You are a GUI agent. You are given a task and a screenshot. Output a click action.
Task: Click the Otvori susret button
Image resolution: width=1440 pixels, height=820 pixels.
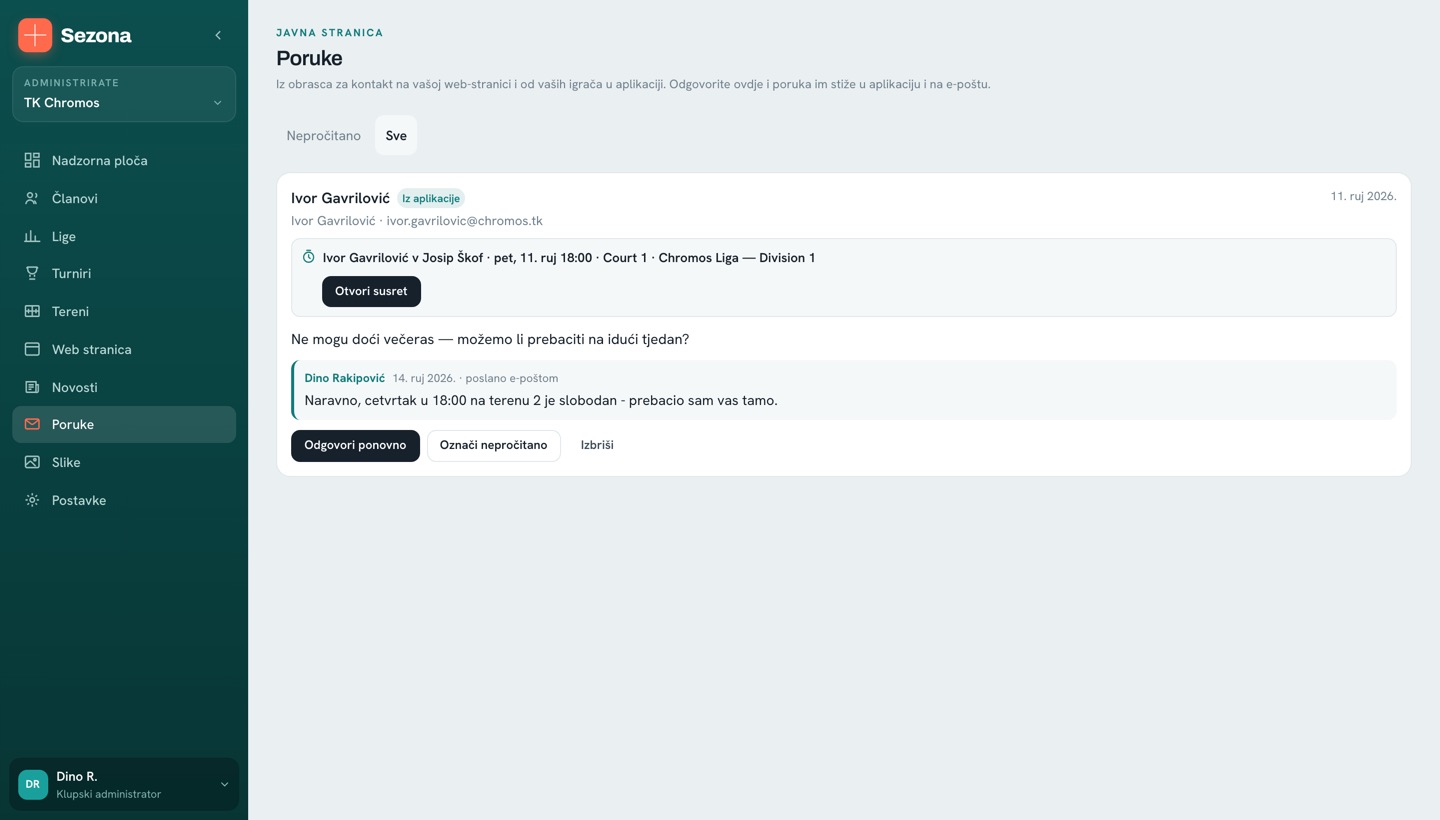coord(371,291)
